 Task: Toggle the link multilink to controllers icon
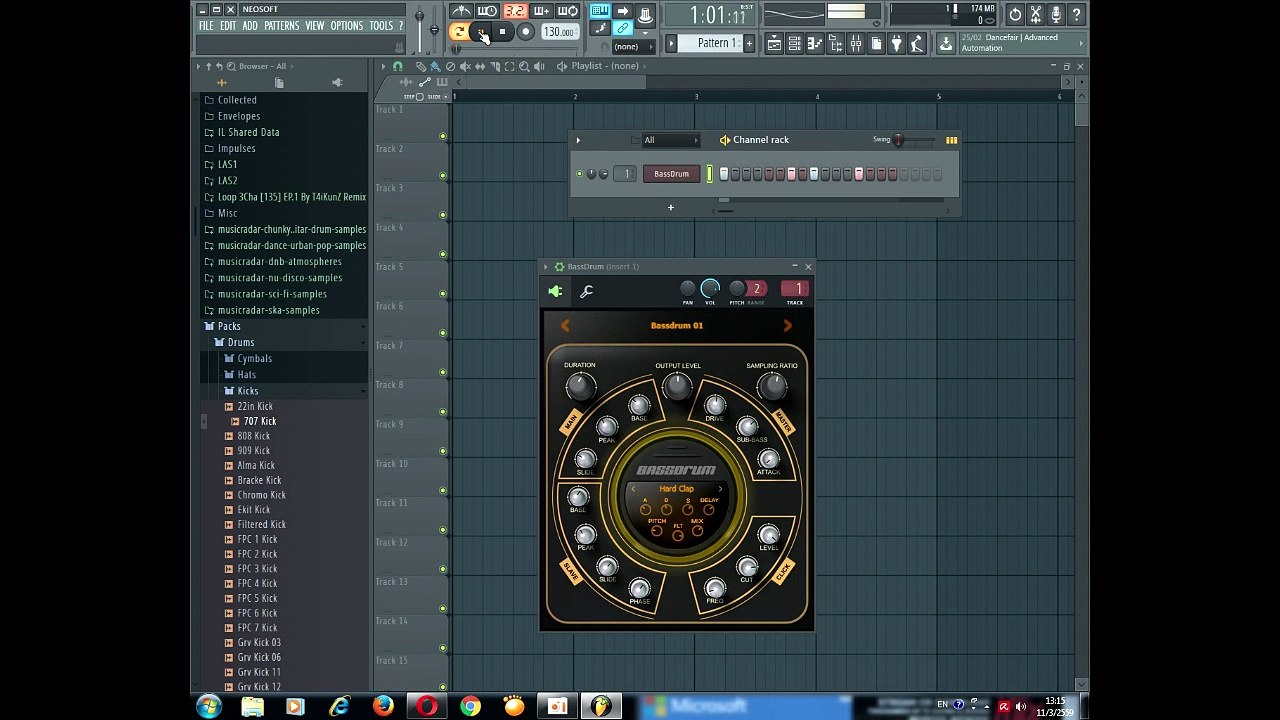point(622,29)
